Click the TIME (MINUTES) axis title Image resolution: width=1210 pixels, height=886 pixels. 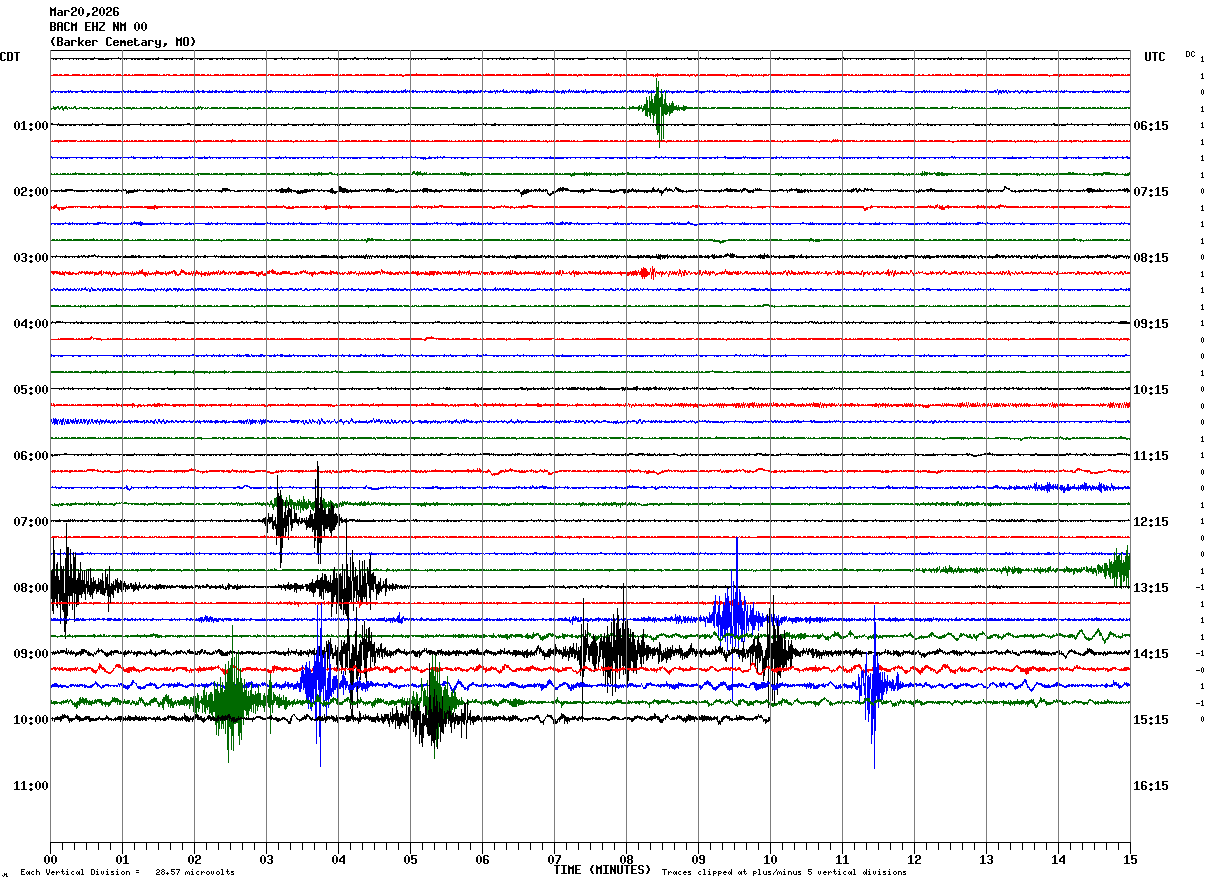(602, 870)
